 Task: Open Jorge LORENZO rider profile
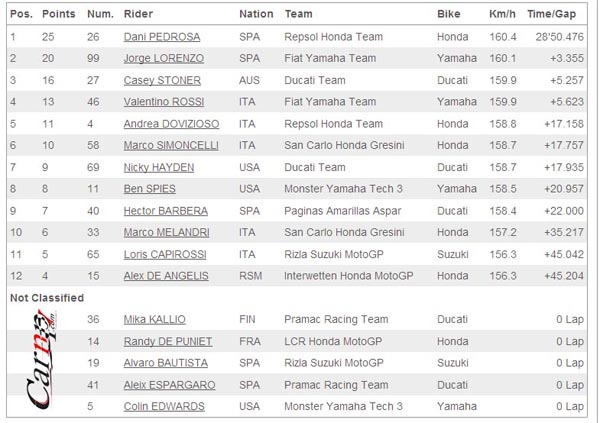point(163,58)
